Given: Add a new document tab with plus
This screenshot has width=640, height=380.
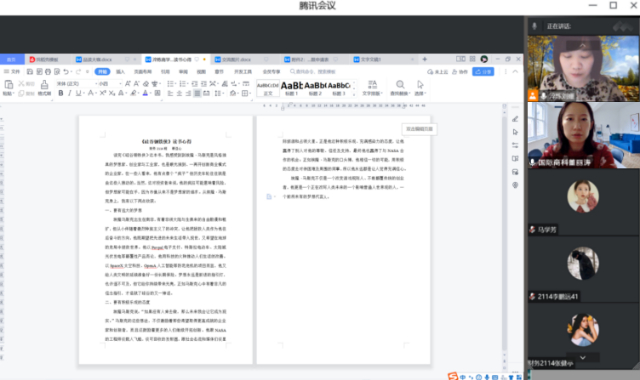Looking at the screenshot, I should (424, 59).
